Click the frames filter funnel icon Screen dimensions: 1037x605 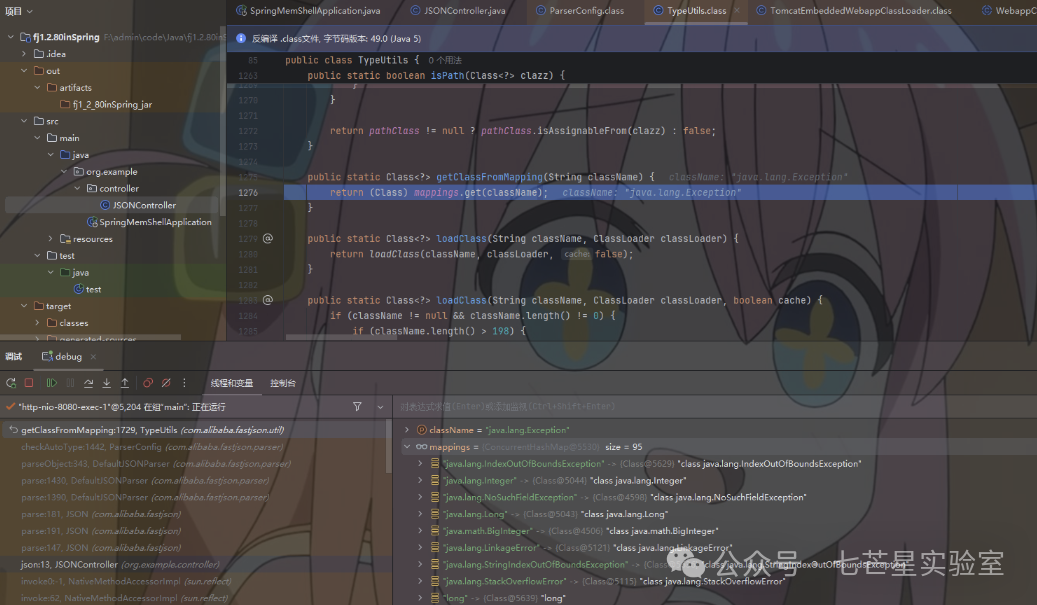[x=357, y=407]
